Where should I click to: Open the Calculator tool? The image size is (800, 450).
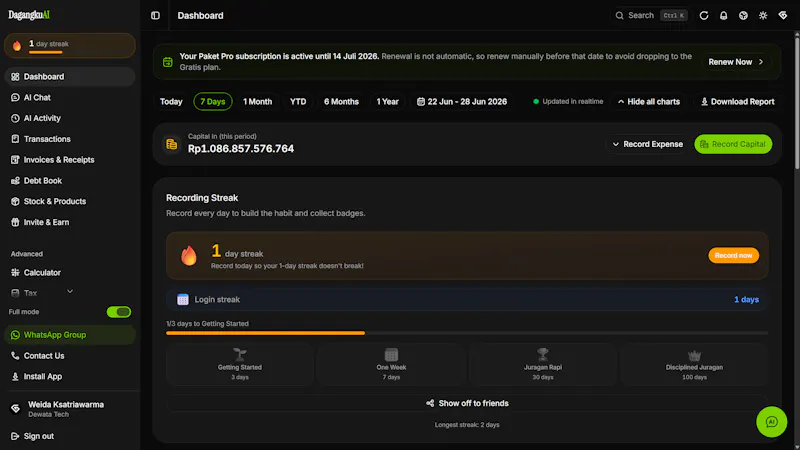70,272
